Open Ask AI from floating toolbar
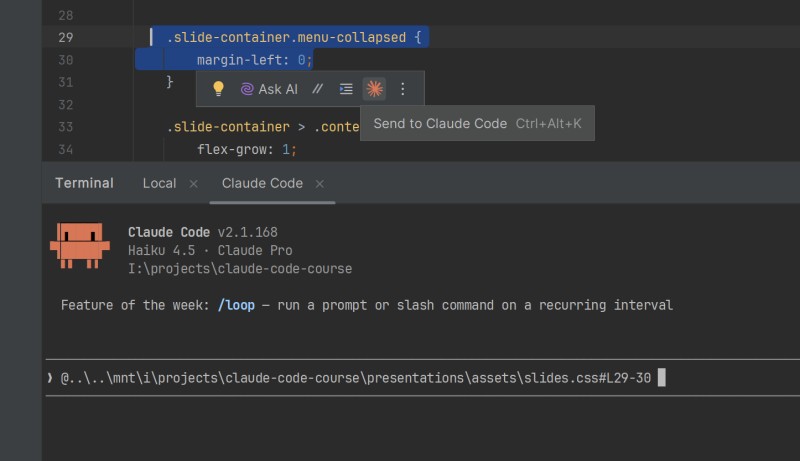Viewport: 800px width, 461px height. coord(269,89)
